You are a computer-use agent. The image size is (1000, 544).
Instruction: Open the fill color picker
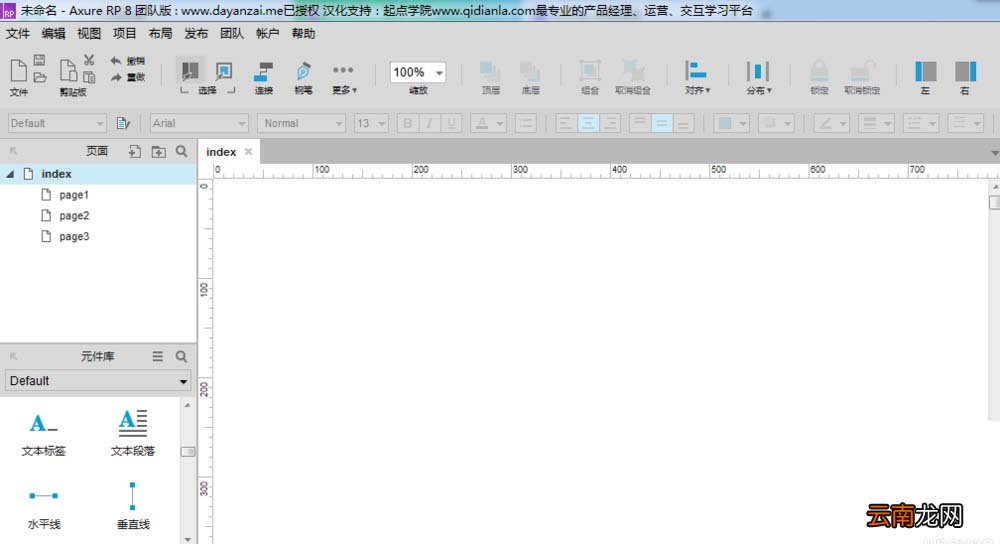(x=731, y=123)
